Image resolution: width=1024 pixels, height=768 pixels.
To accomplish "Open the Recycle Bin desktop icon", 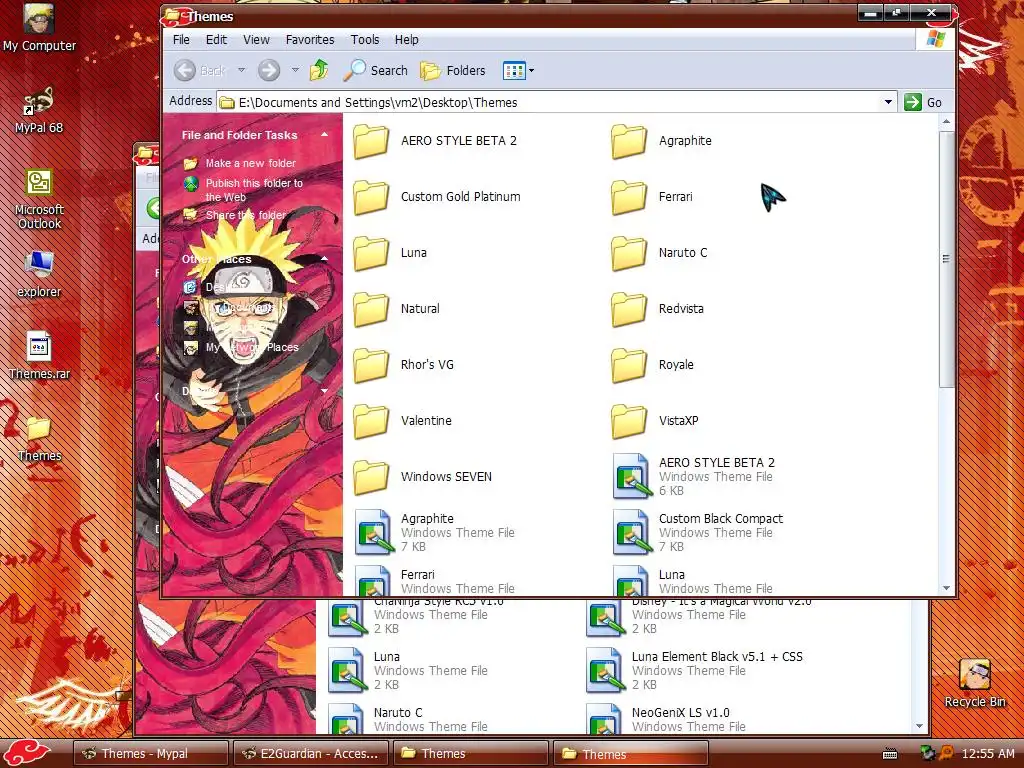I will pos(974,683).
